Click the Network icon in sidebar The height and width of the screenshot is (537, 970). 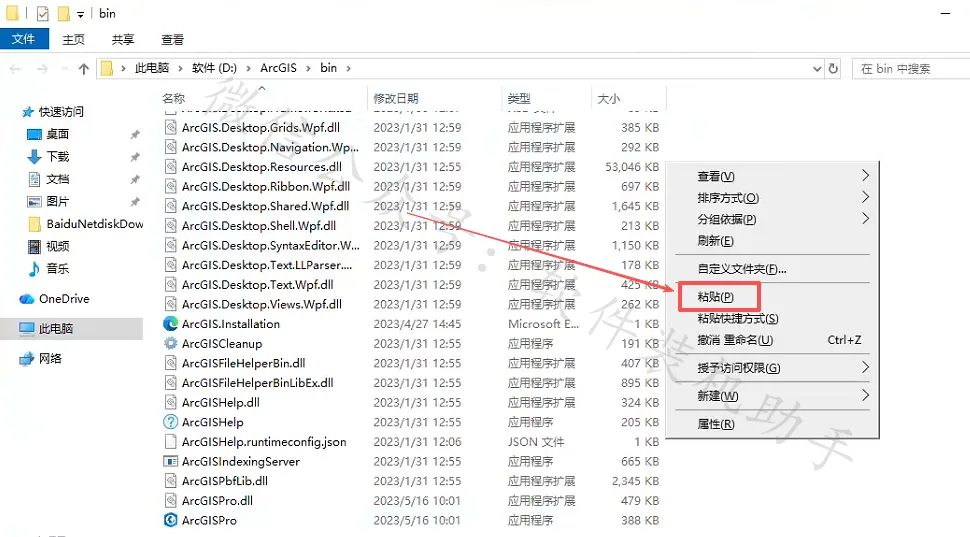[27, 358]
